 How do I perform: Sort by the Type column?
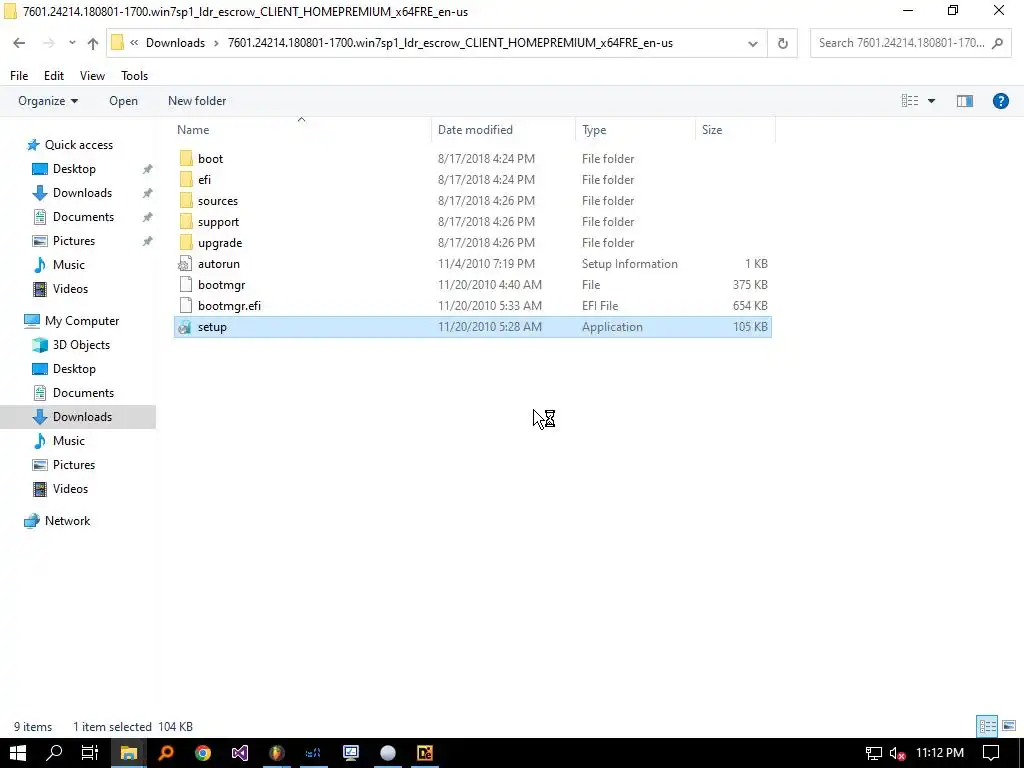pyautogui.click(x=635, y=129)
